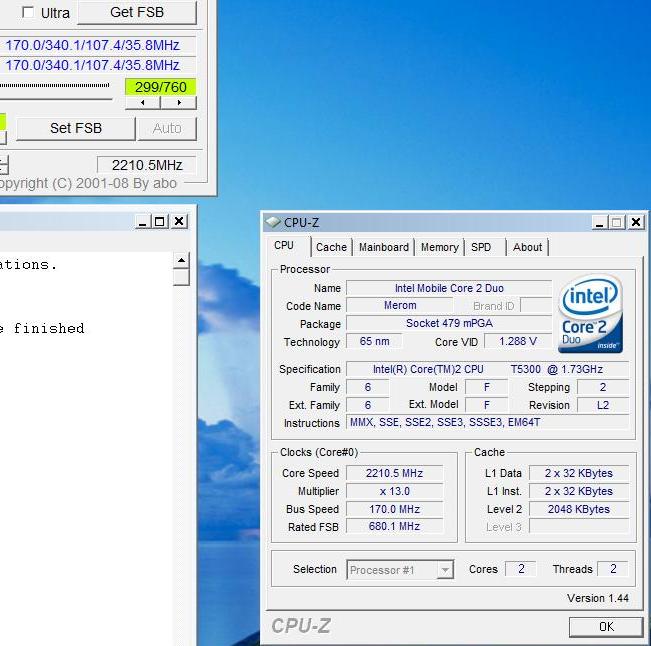Select the second 170.0/340.1/107.4/35.8MHz frequency line
This screenshot has height=646, width=651.
(92, 65)
